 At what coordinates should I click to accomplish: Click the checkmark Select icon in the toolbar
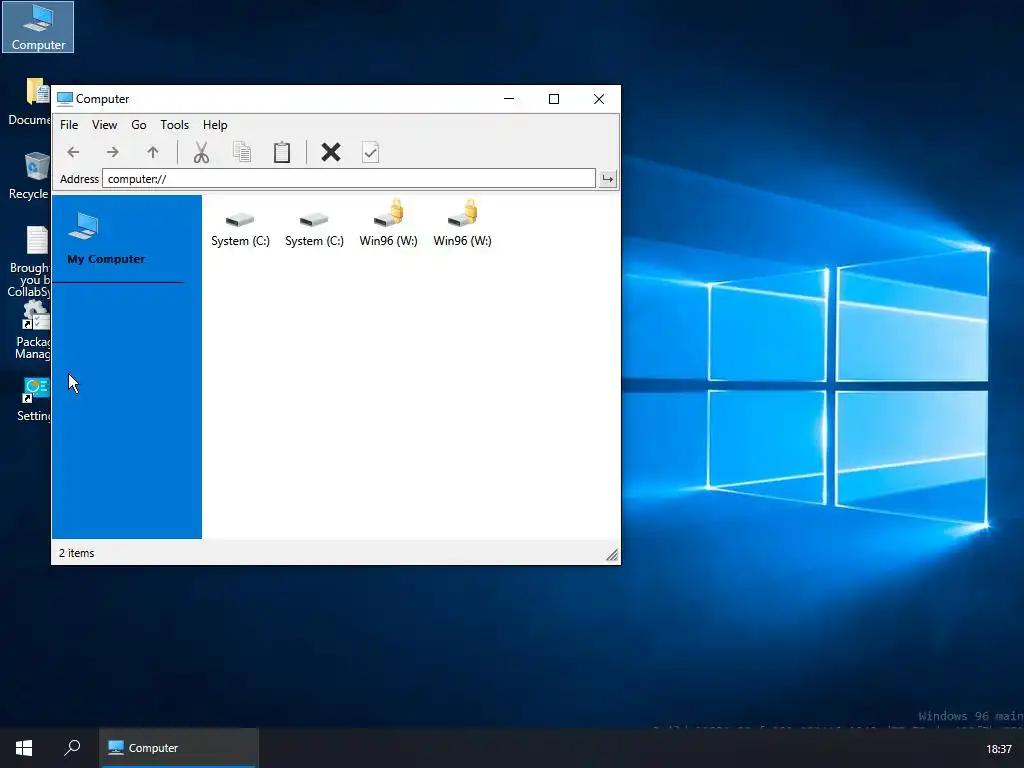point(370,152)
